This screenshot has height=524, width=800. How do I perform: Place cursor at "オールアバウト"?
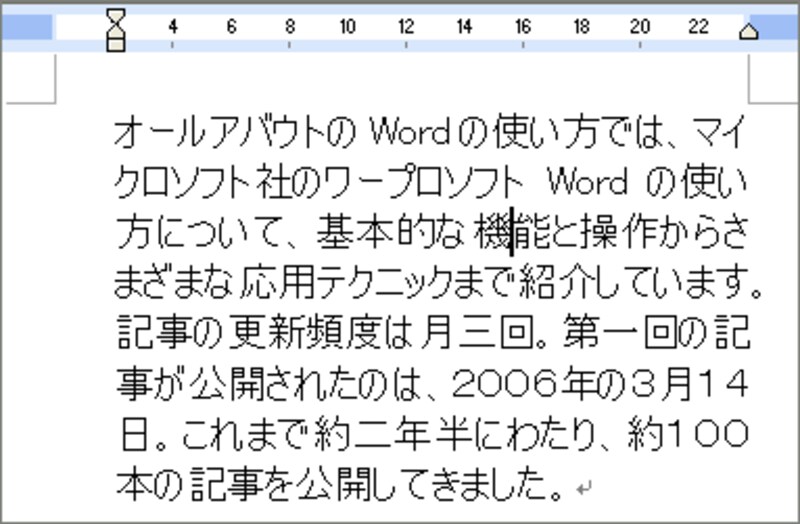coord(219,132)
